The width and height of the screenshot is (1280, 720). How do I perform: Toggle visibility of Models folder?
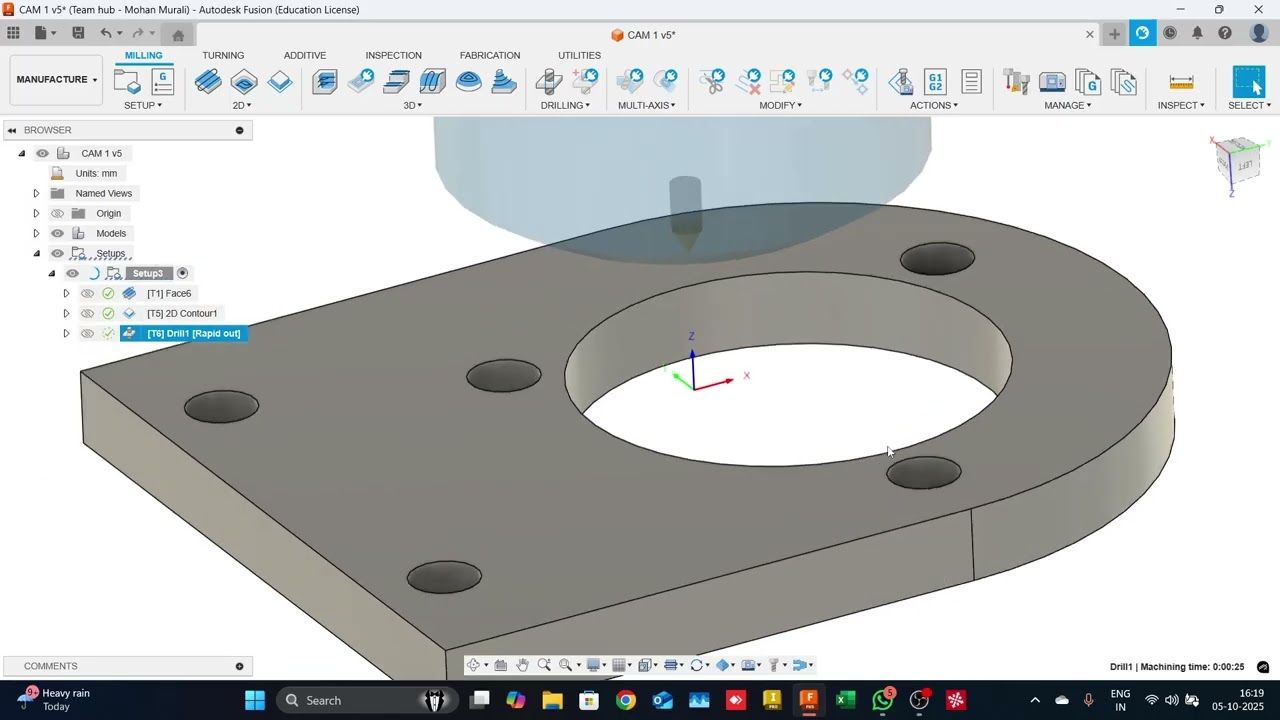click(x=57, y=233)
